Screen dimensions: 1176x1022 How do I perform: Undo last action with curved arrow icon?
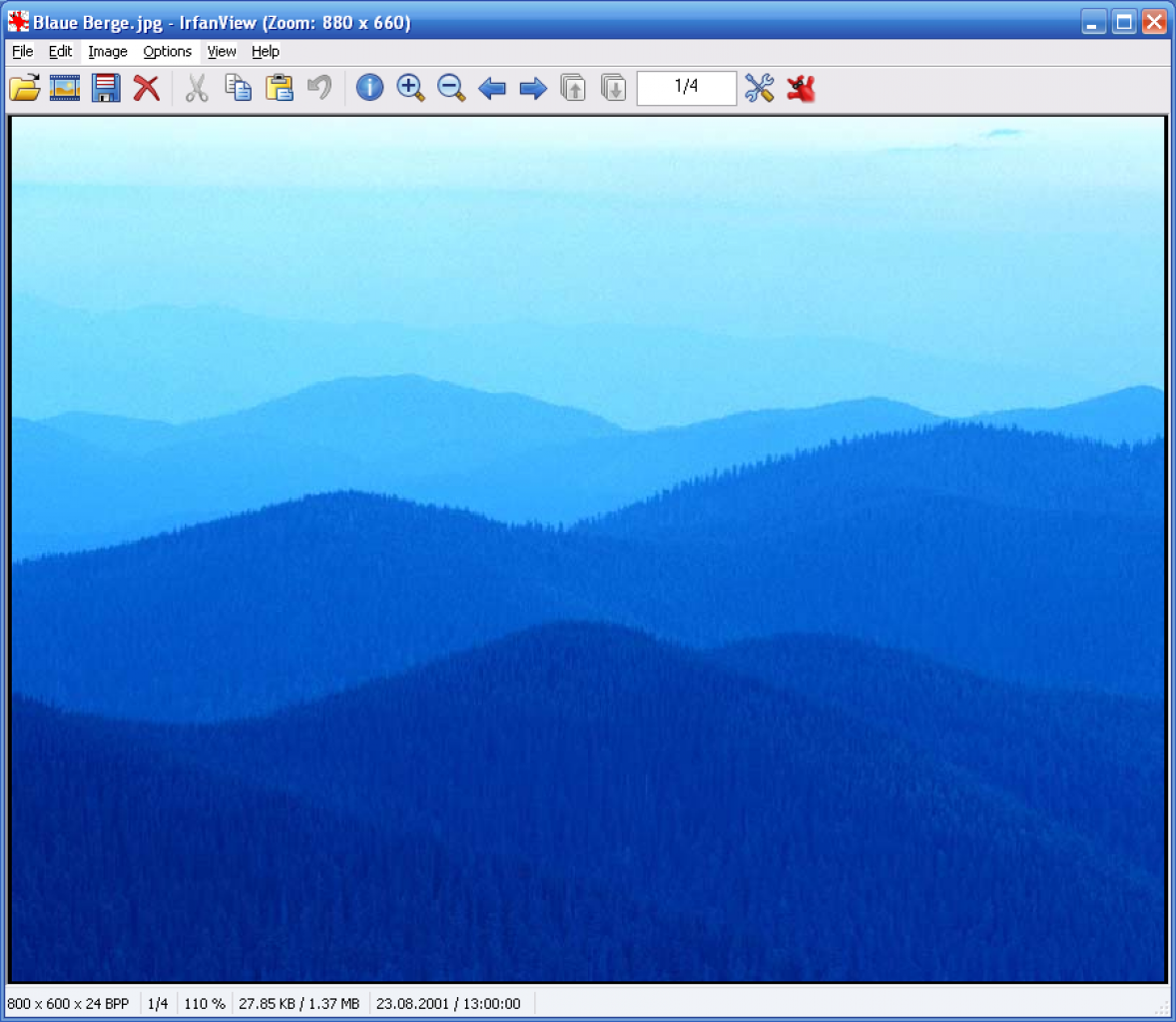pos(319,88)
